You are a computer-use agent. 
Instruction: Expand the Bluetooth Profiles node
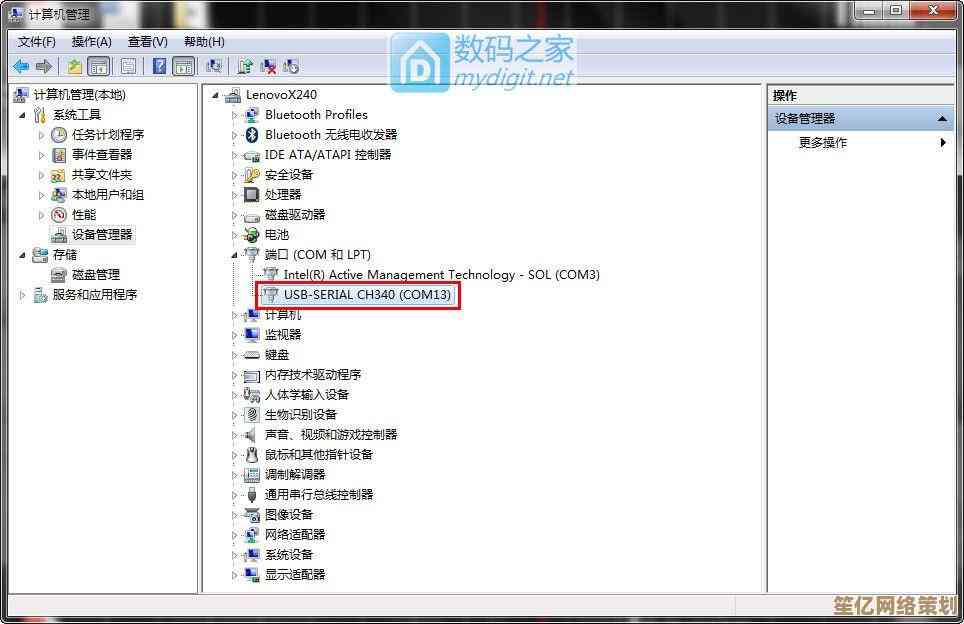(x=234, y=115)
